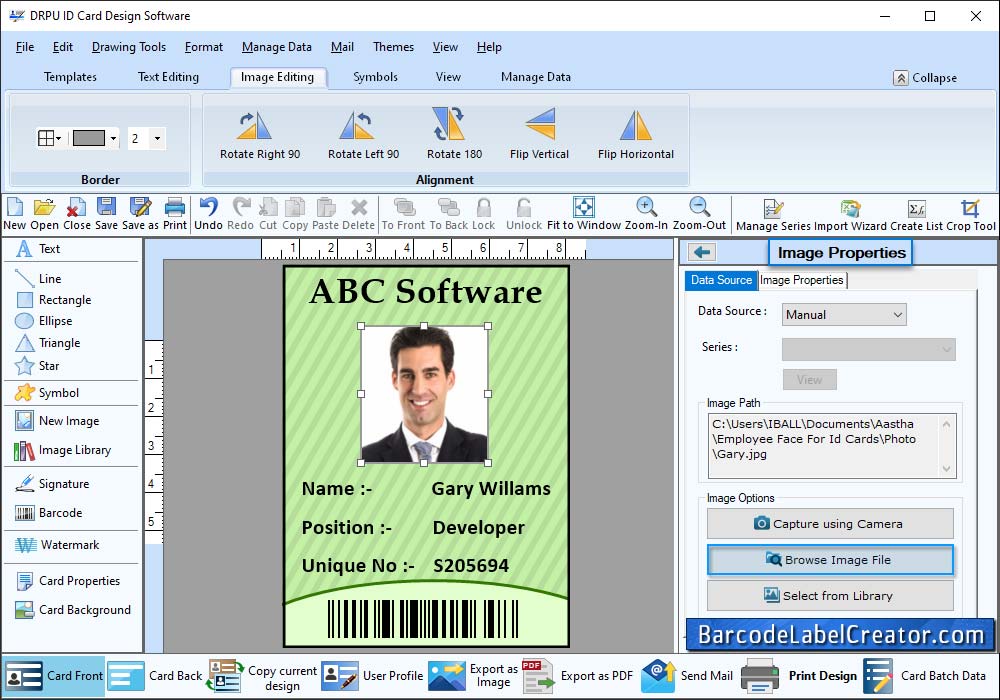This screenshot has width=1000, height=700.
Task: Open Card Background settings
Action: click(x=73, y=610)
